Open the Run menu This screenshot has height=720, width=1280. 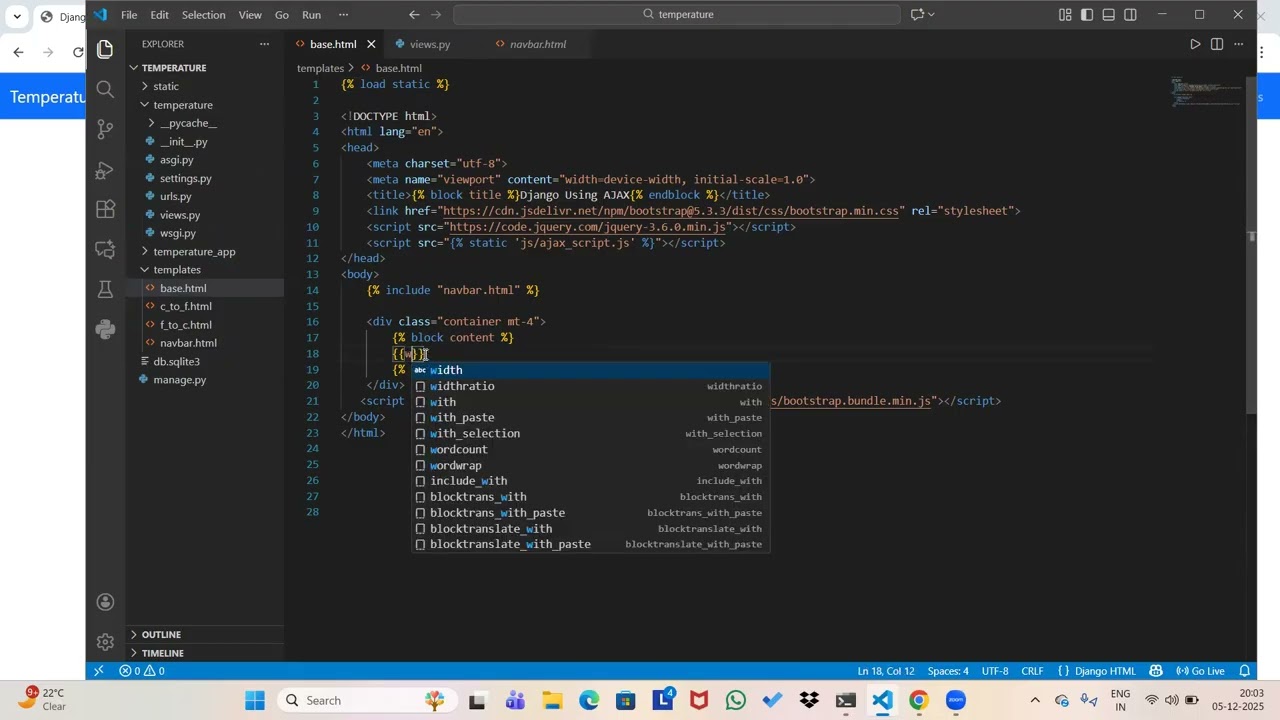click(311, 15)
